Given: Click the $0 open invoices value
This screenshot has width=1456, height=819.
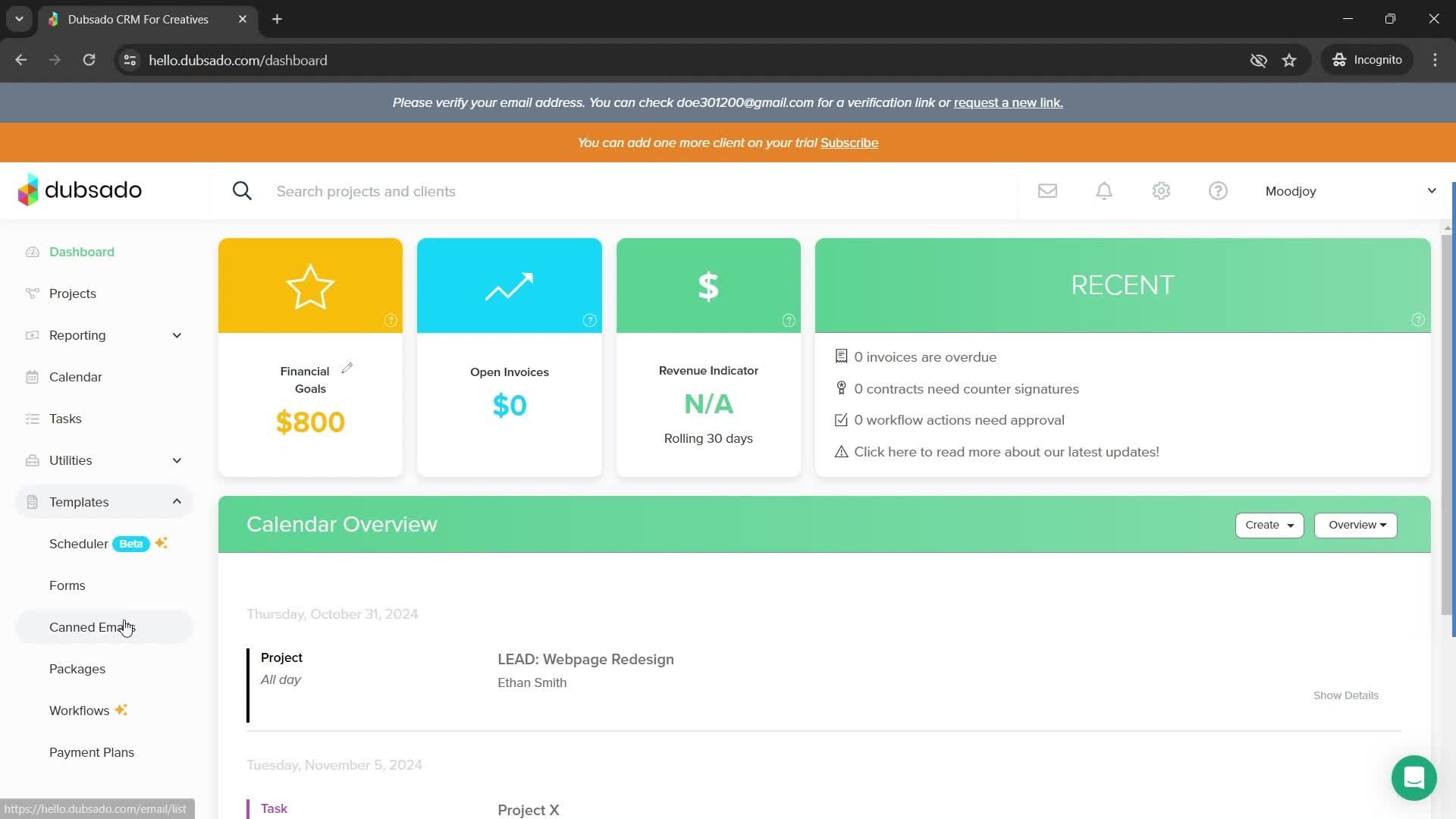Looking at the screenshot, I should click(509, 405).
